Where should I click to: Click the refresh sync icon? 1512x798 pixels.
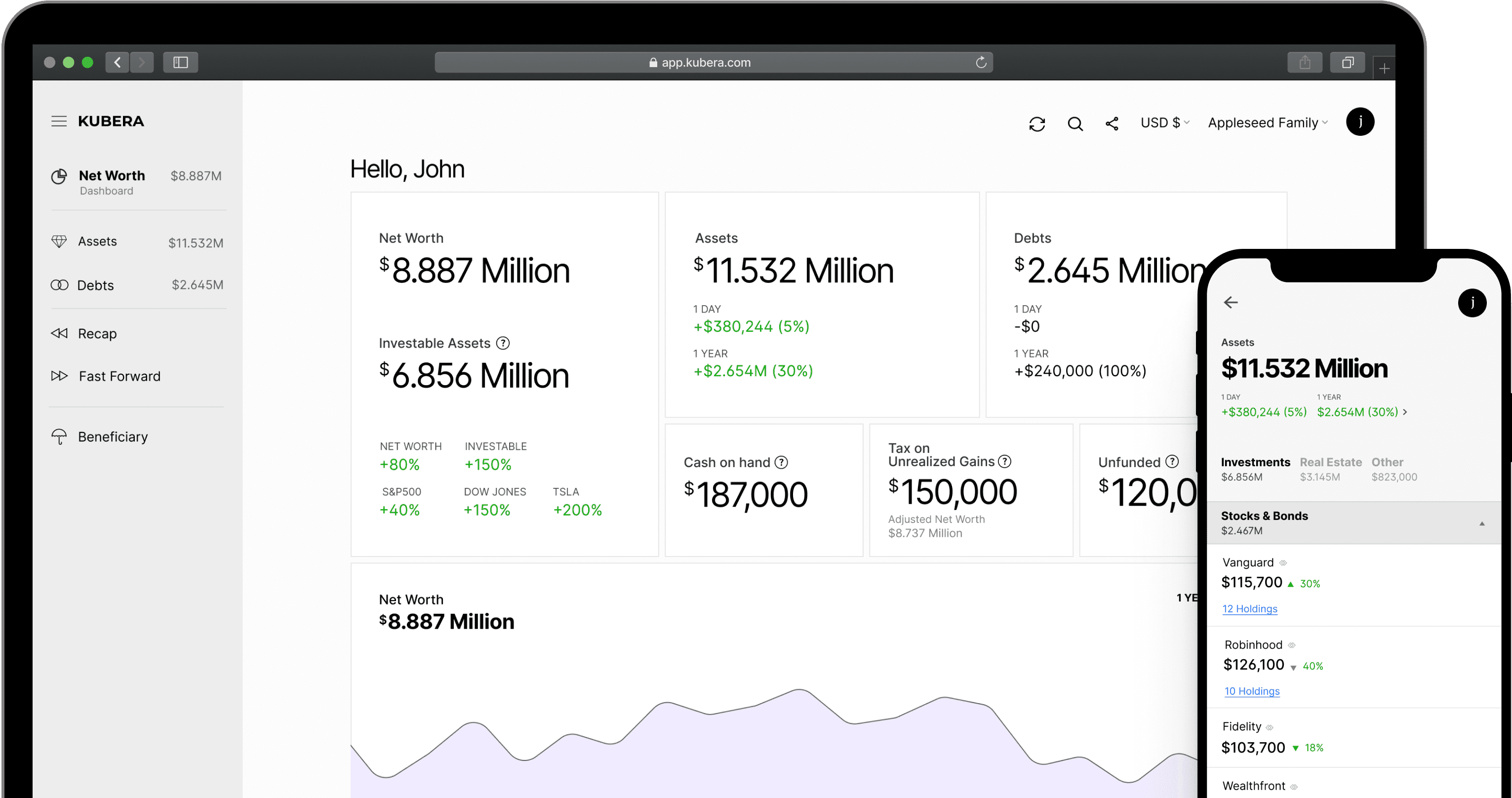point(1037,124)
